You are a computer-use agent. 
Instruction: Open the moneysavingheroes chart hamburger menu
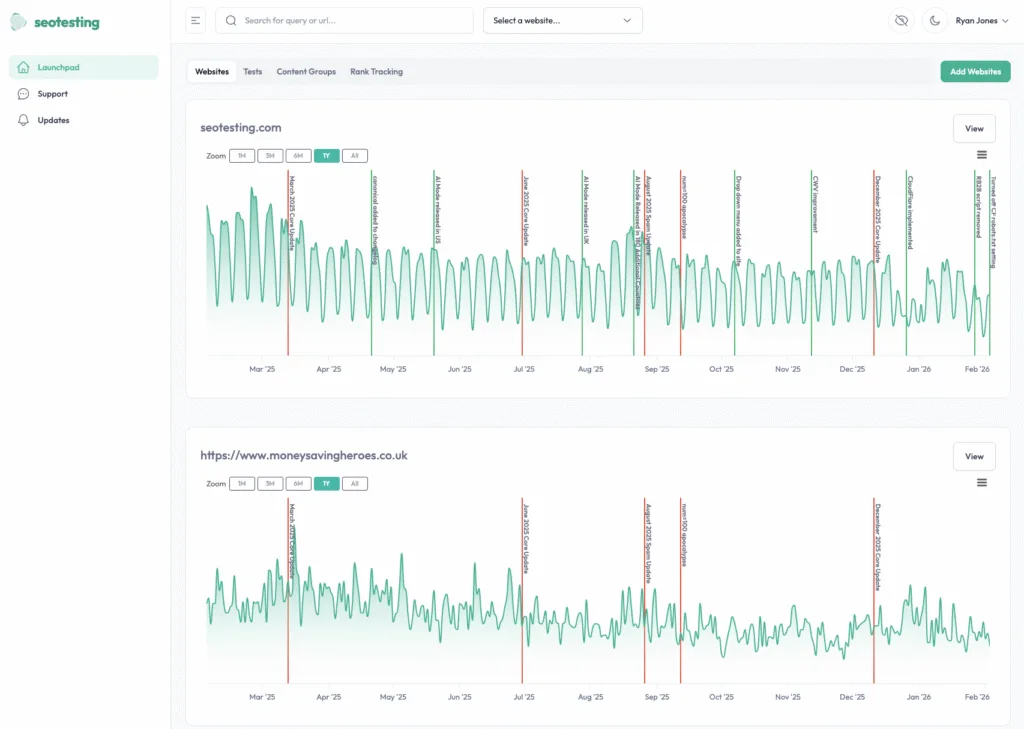(x=981, y=482)
